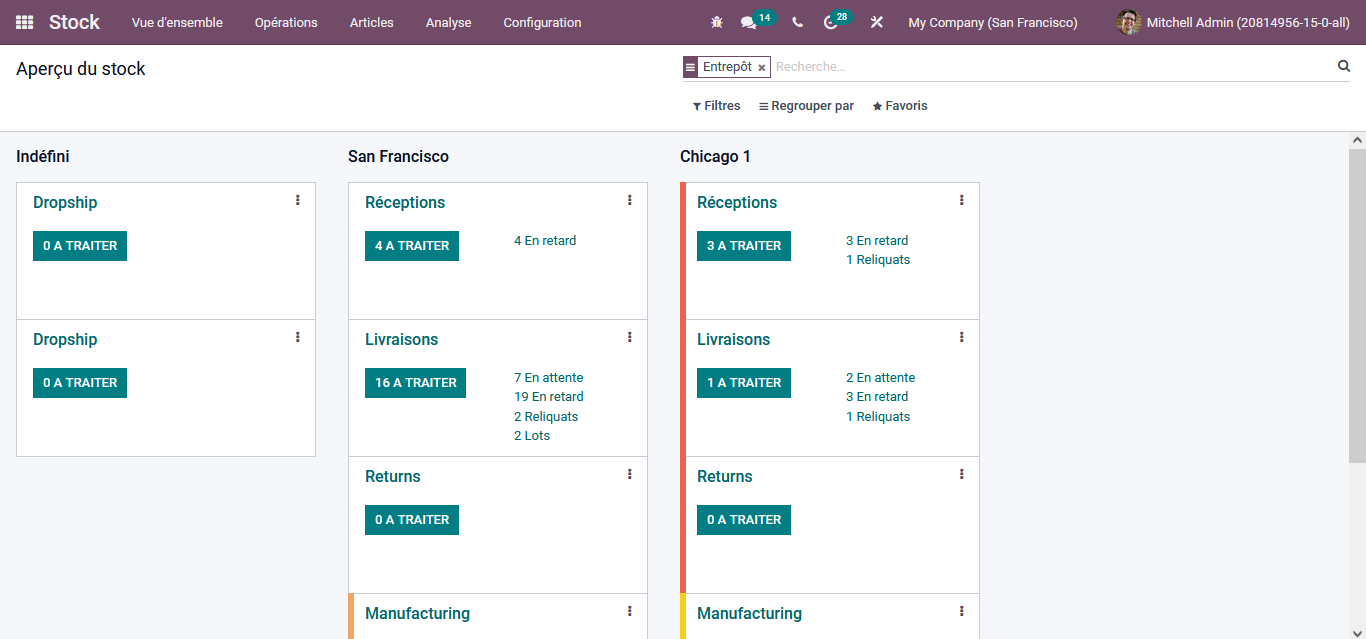Open the My Company (San Francisco) switcher

pos(993,22)
